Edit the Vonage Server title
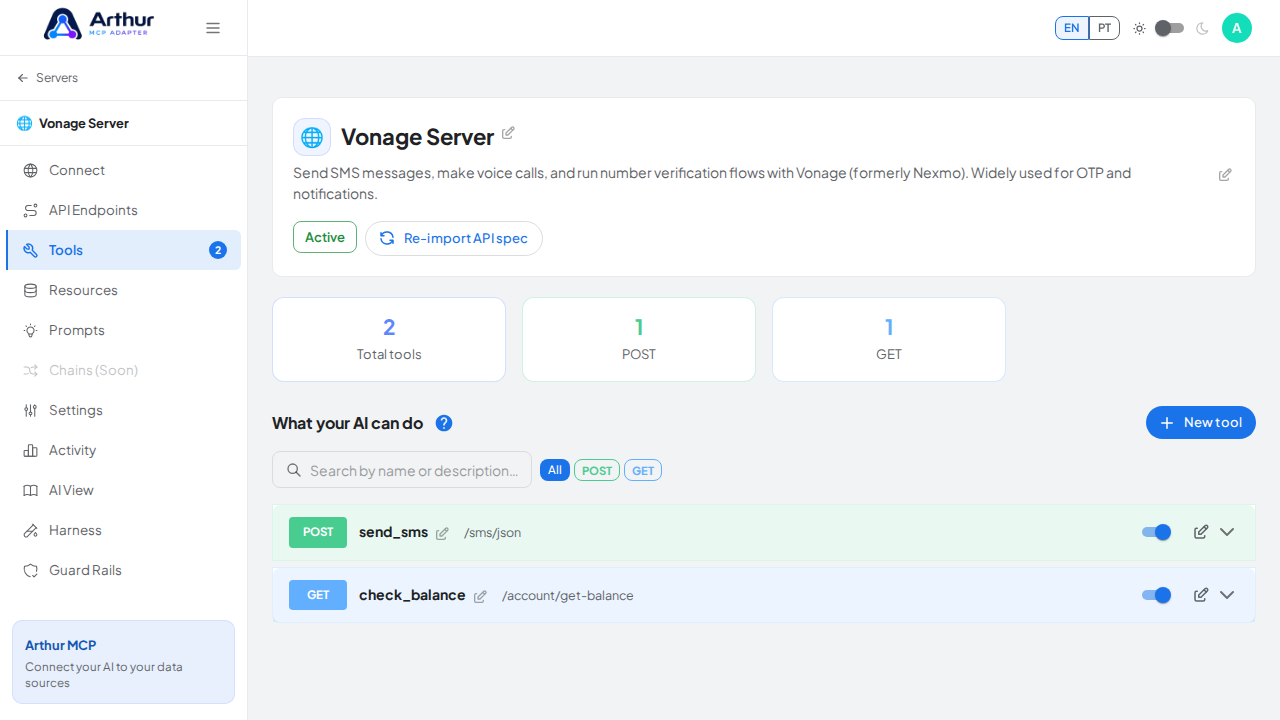This screenshot has width=1280, height=720. (x=508, y=133)
